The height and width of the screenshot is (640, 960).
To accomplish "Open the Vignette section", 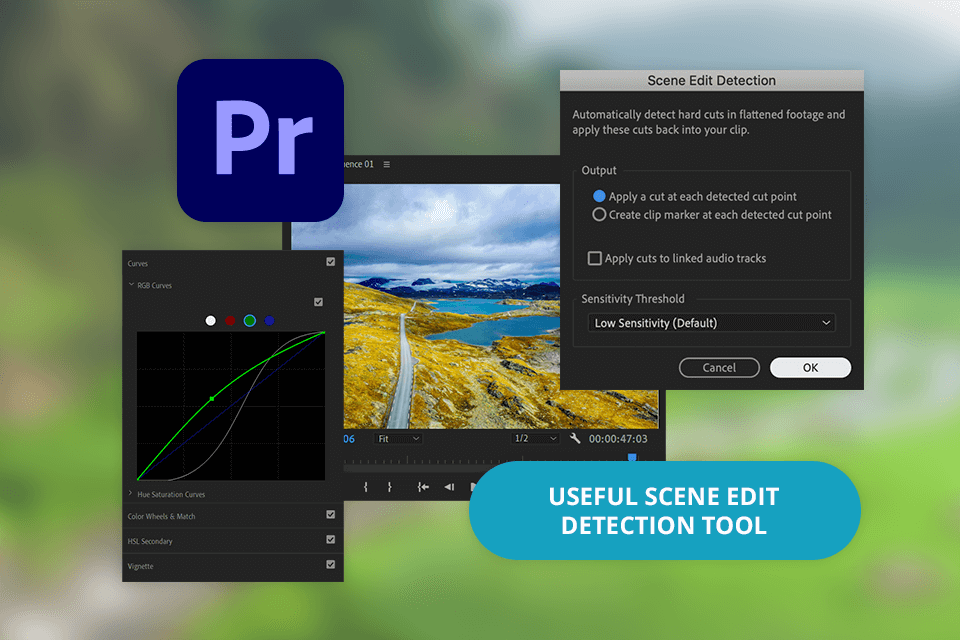I will pos(140,567).
